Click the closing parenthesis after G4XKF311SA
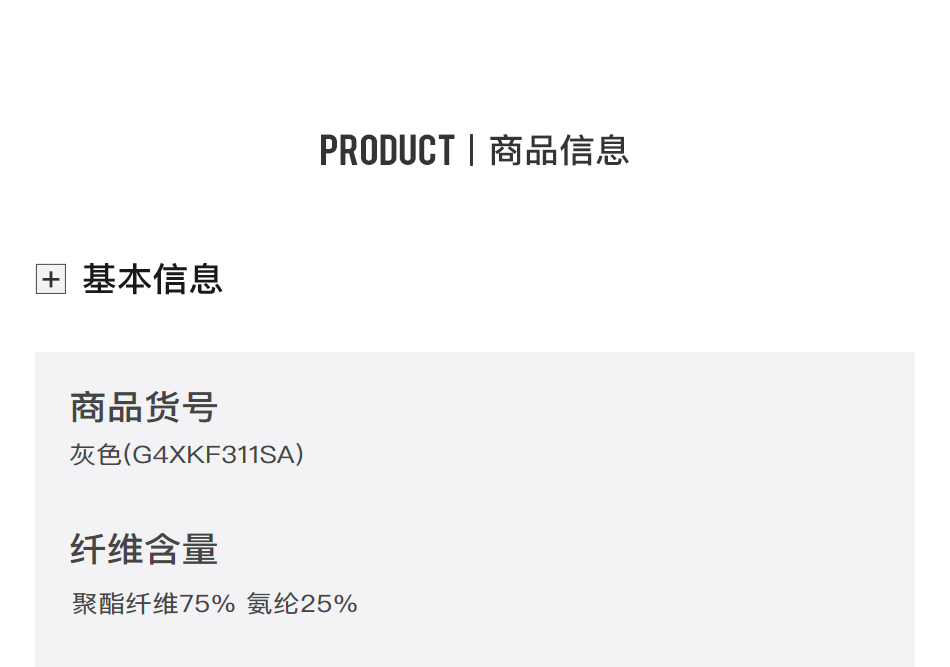This screenshot has height=667, width=950. coord(299,455)
